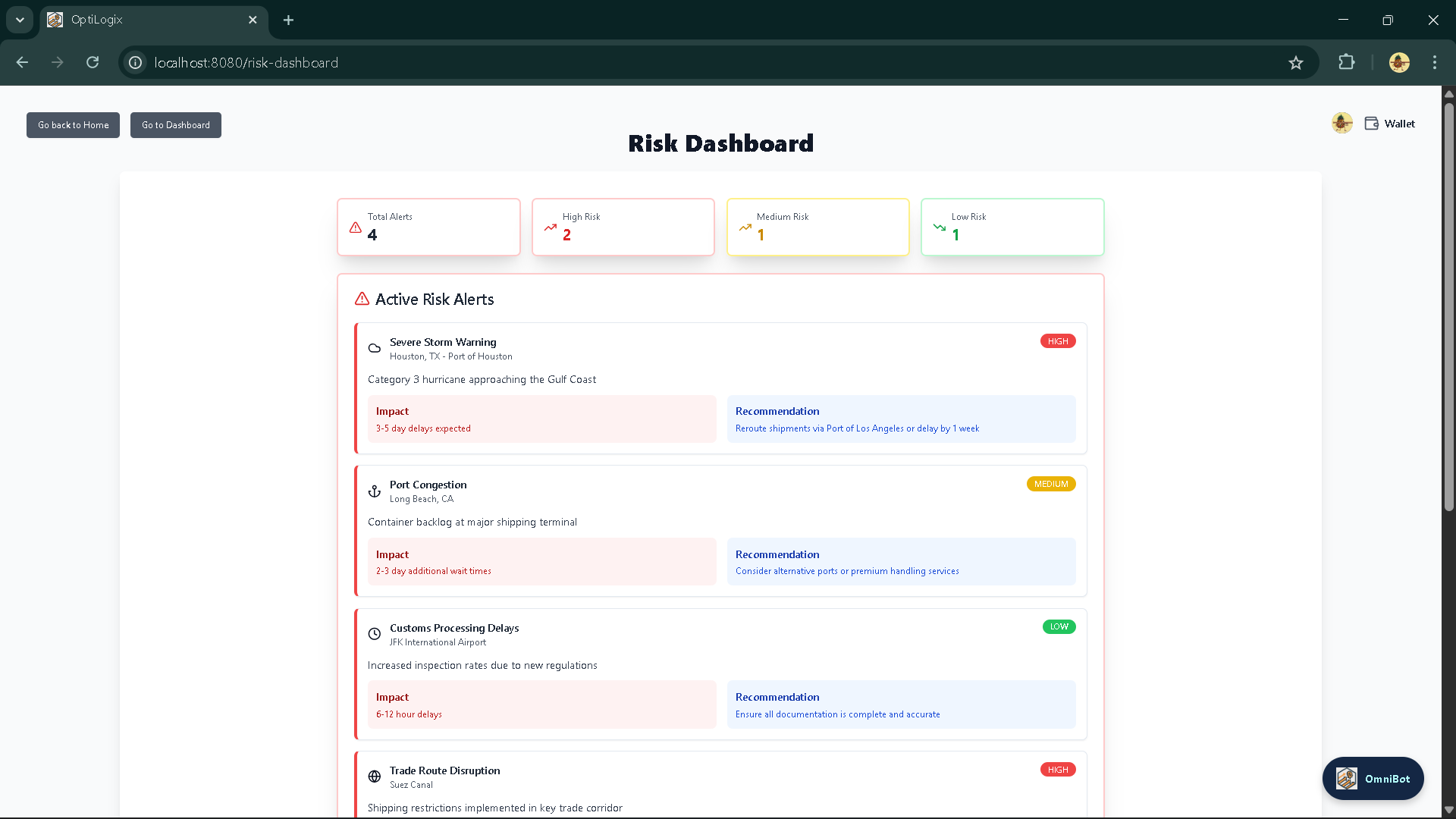Open a new browser tab

point(288,20)
